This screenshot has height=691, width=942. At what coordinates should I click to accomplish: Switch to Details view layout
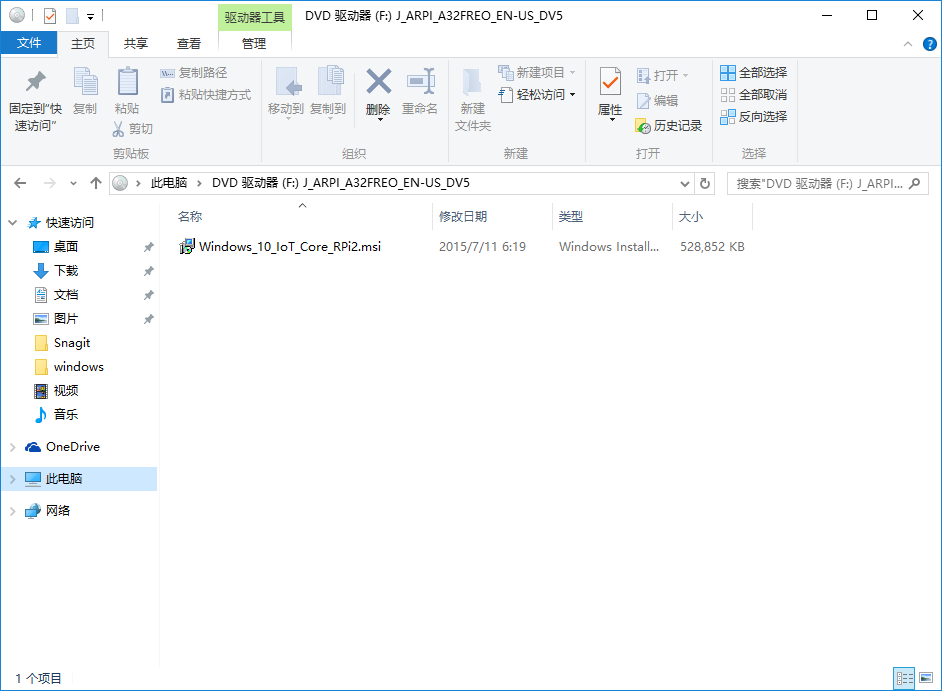[904, 678]
